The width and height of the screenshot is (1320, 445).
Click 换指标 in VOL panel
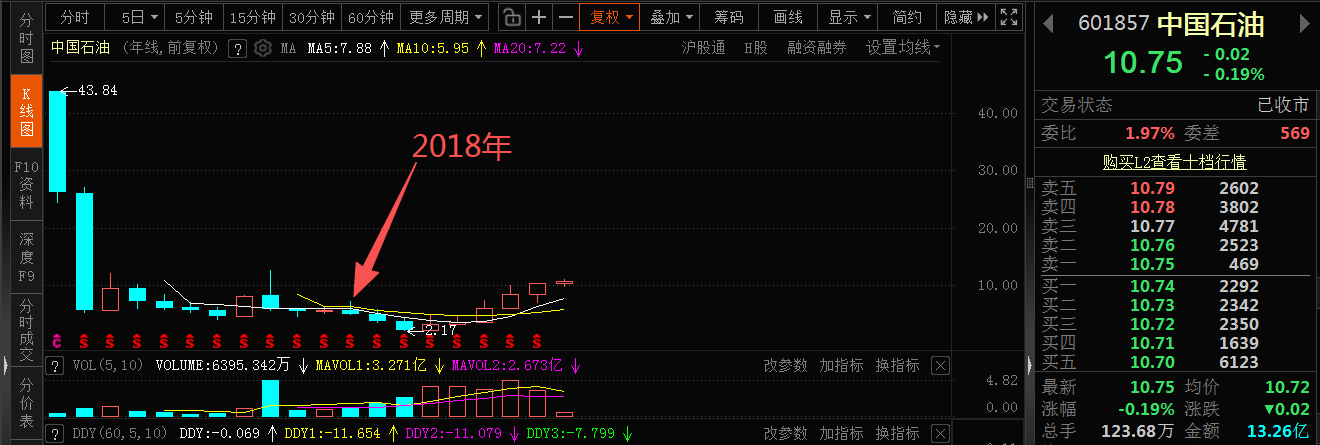pyautogui.click(x=897, y=366)
